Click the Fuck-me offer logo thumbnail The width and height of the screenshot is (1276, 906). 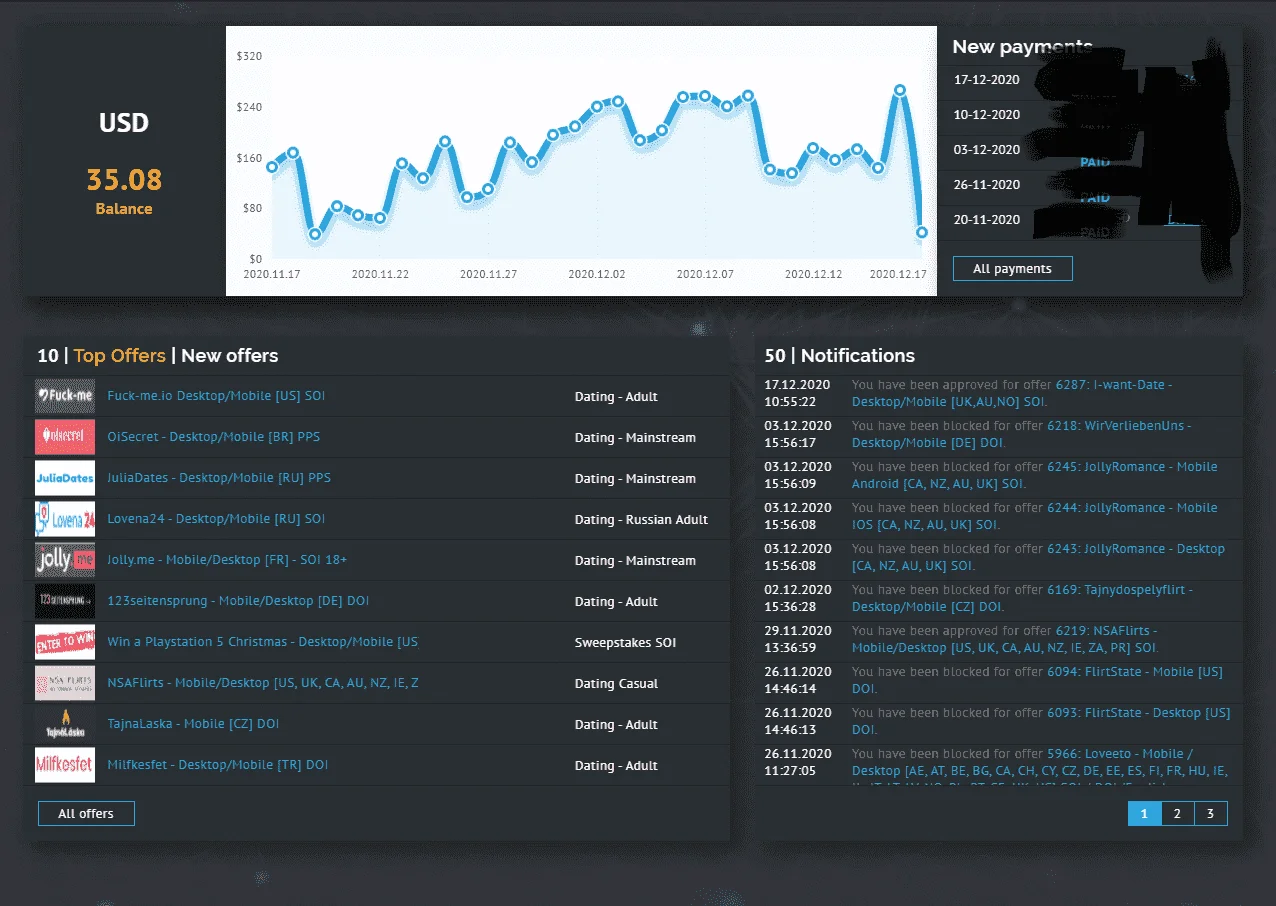click(65, 396)
